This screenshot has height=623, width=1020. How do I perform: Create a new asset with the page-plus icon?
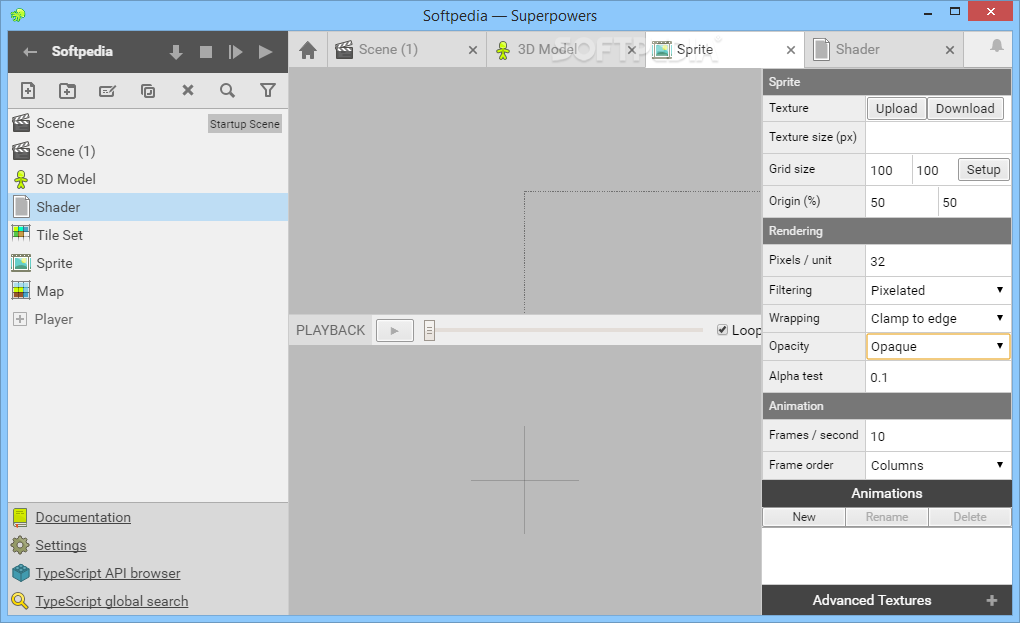click(x=28, y=90)
